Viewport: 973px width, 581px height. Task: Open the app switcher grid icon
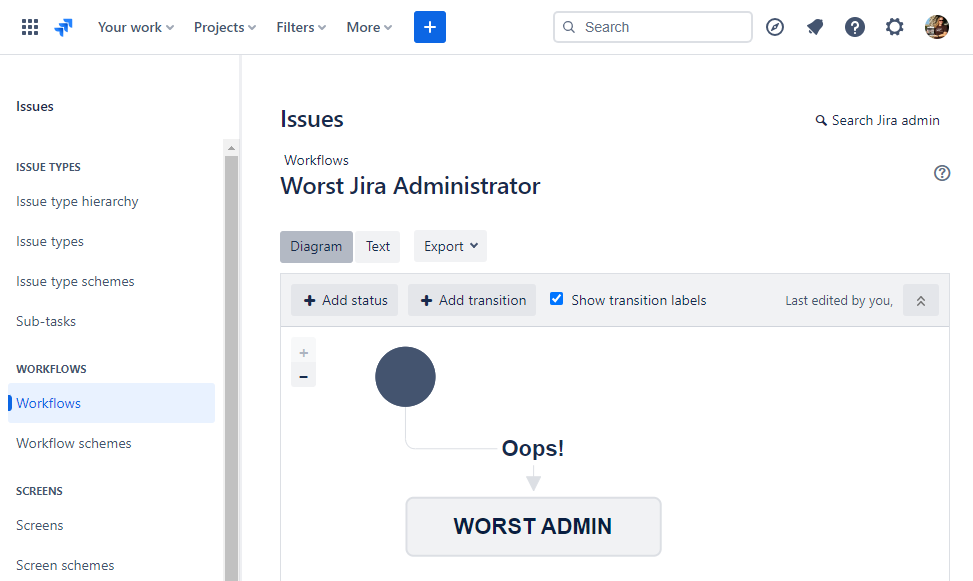[30, 27]
